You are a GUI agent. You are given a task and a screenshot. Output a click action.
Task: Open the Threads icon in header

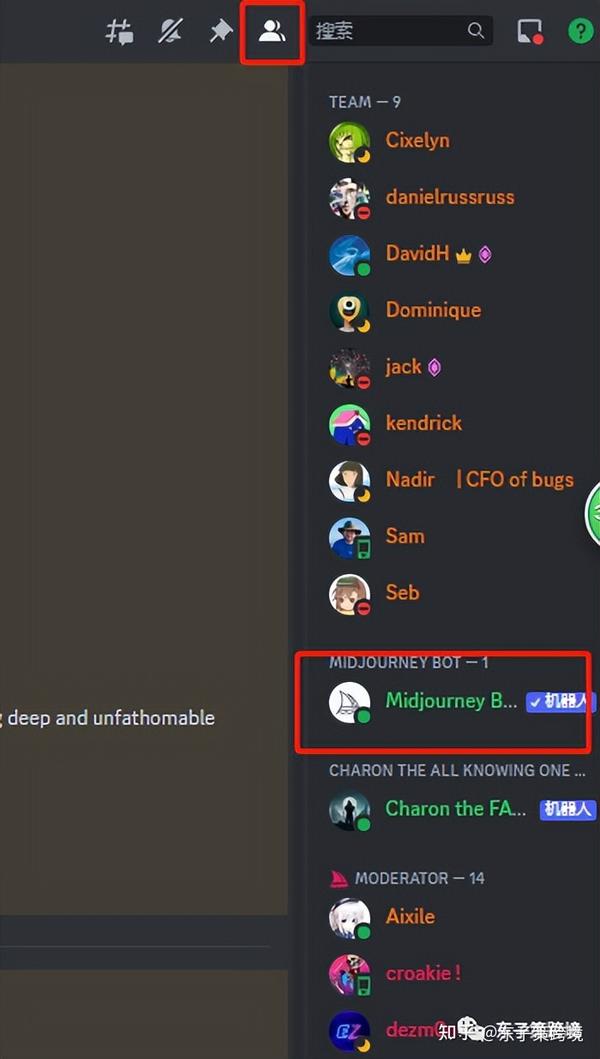coord(120,31)
